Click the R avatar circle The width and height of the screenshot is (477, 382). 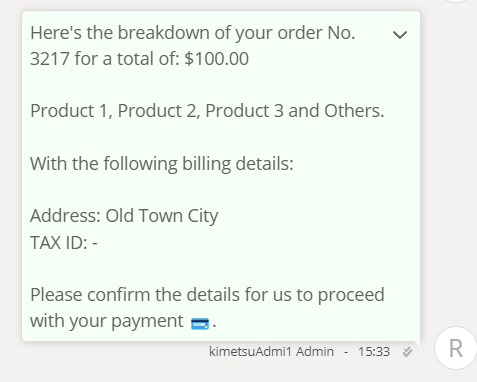click(456, 348)
